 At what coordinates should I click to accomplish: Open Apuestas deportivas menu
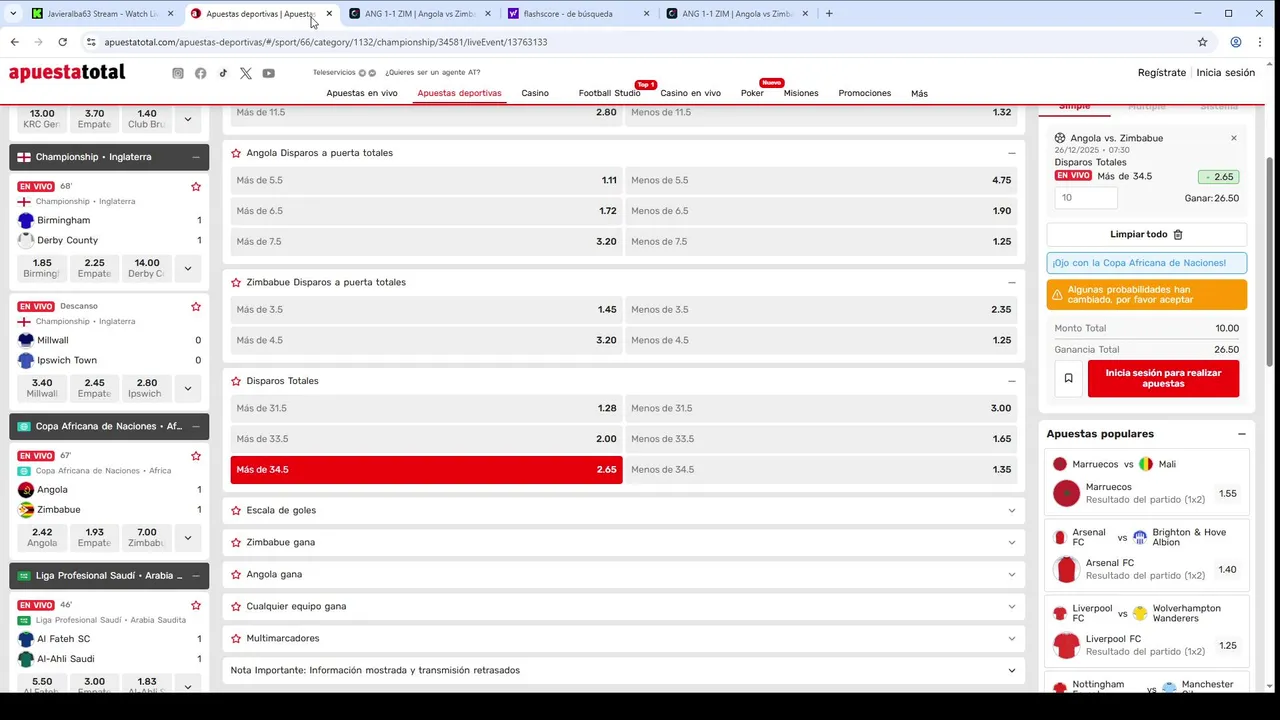click(459, 93)
